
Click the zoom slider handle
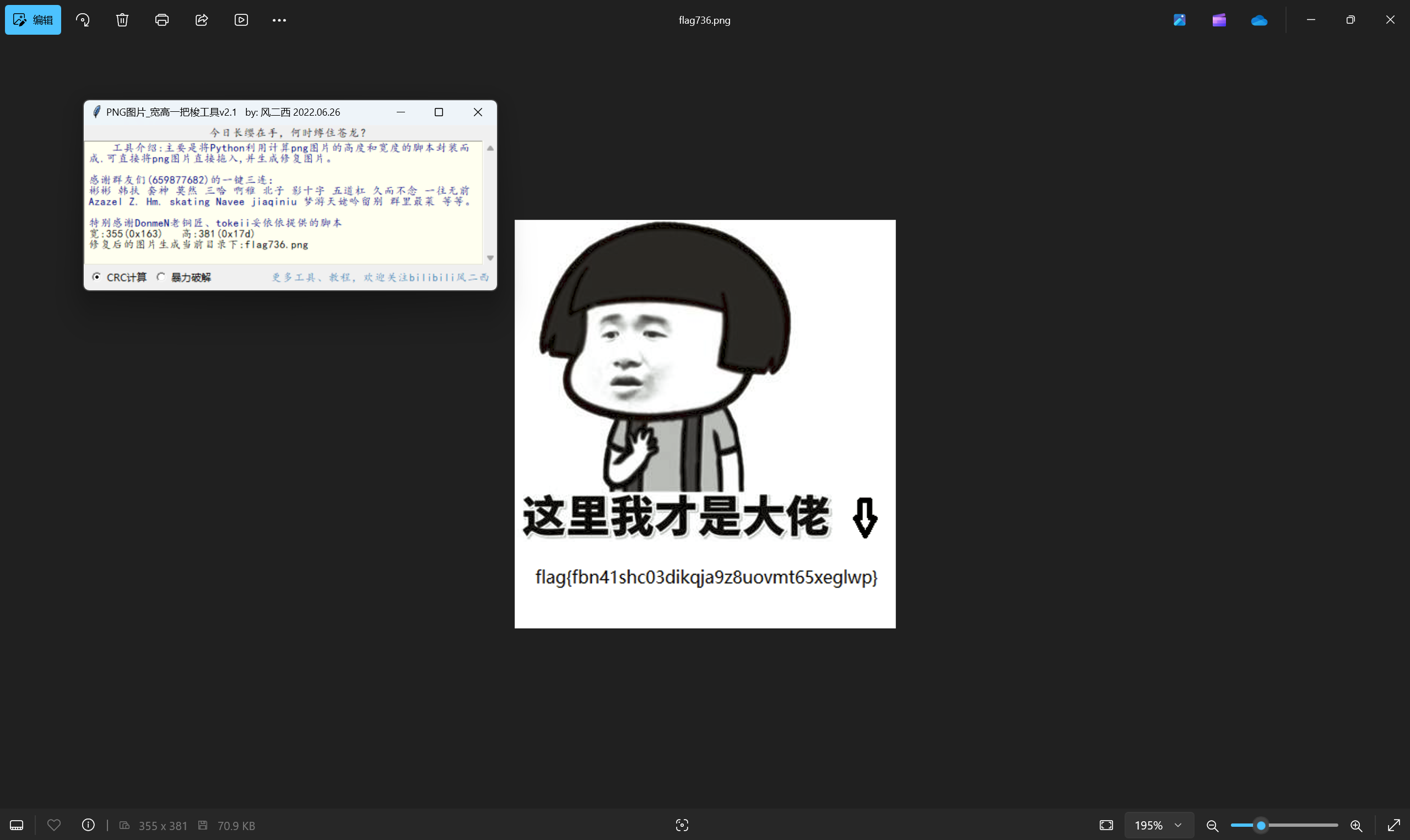tap(1261, 825)
